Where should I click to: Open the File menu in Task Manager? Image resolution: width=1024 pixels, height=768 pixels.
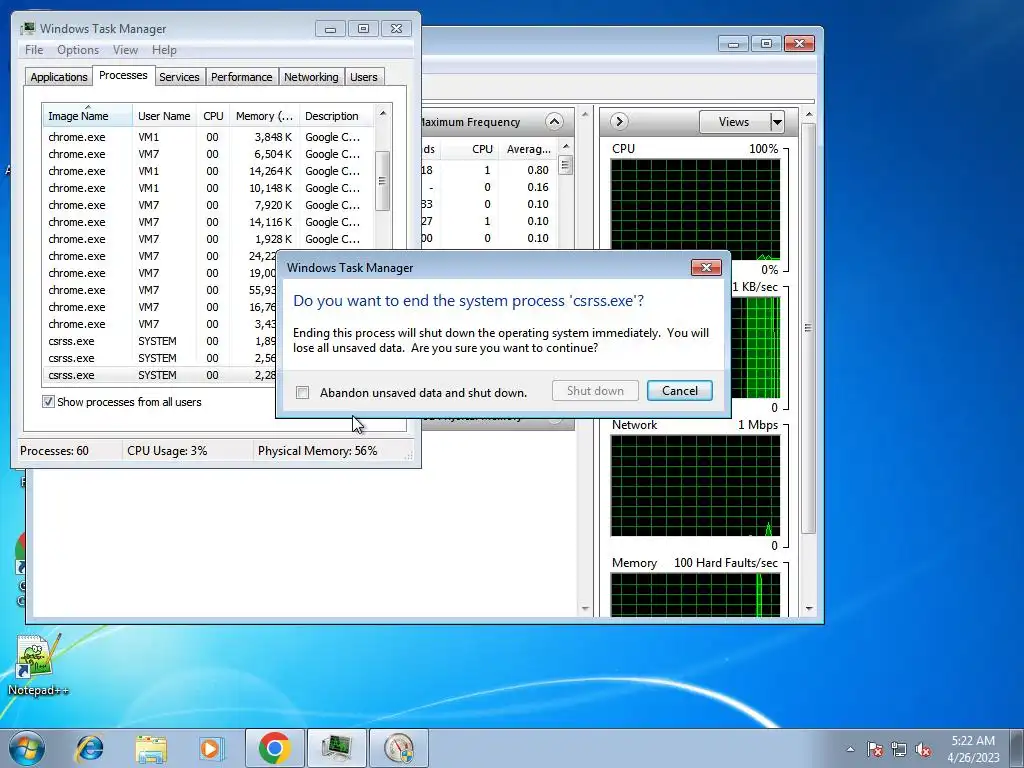pyautogui.click(x=34, y=50)
